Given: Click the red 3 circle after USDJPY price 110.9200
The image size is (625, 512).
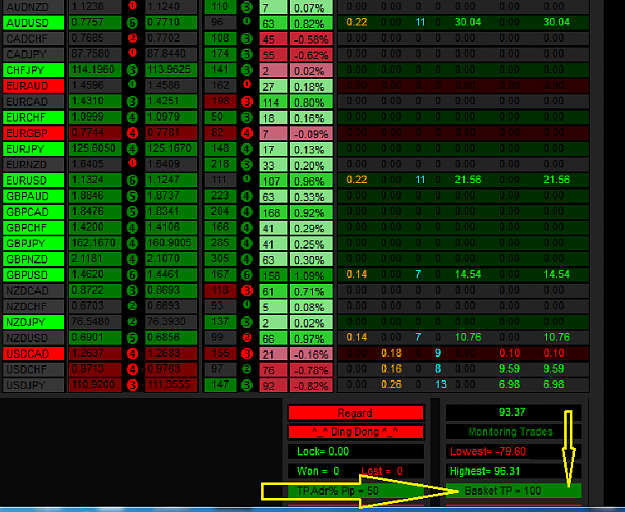Looking at the screenshot, I should (132, 385).
